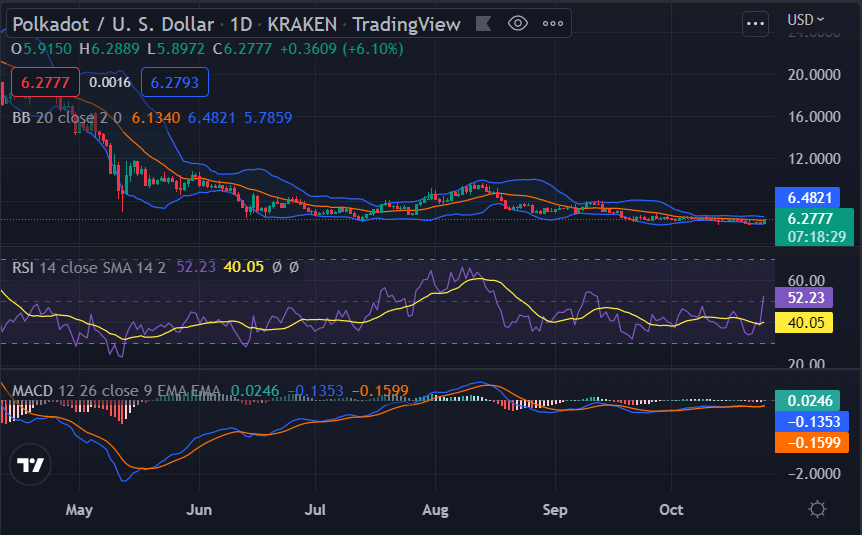Click the Jul label on time axis
Image resolution: width=862 pixels, height=535 pixels.
click(315, 510)
